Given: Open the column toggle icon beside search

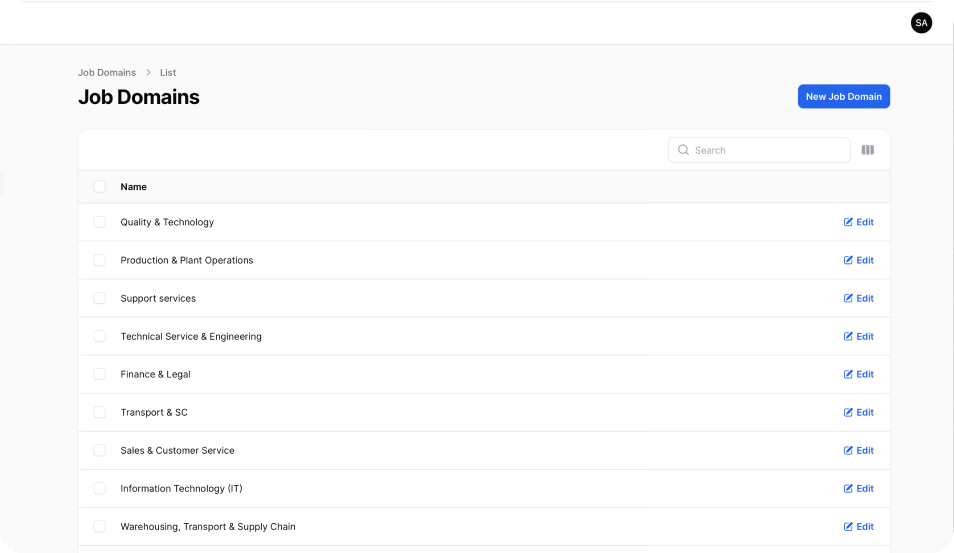Looking at the screenshot, I should (x=868, y=150).
